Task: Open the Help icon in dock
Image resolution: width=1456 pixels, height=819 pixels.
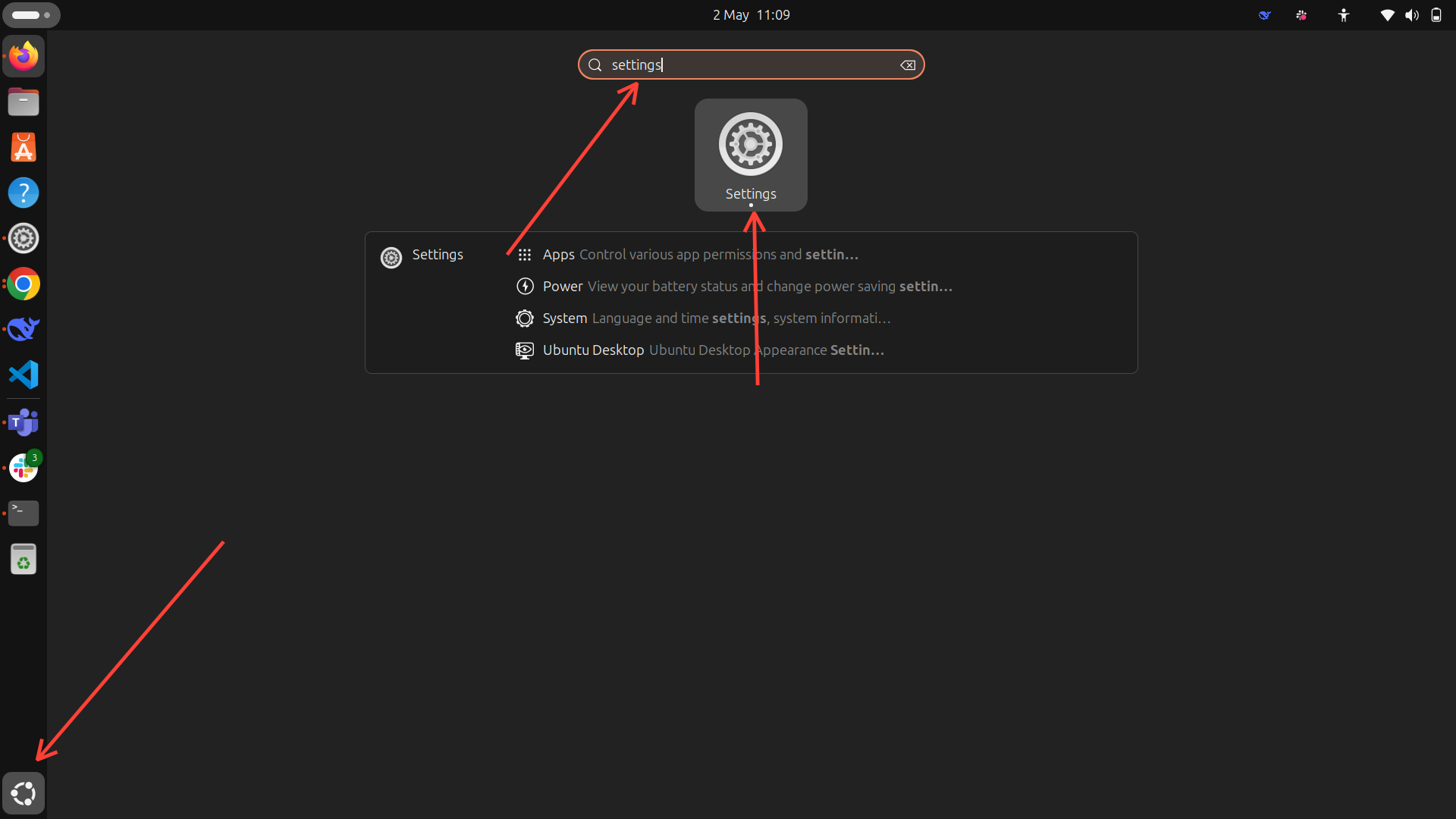Action: (x=24, y=193)
